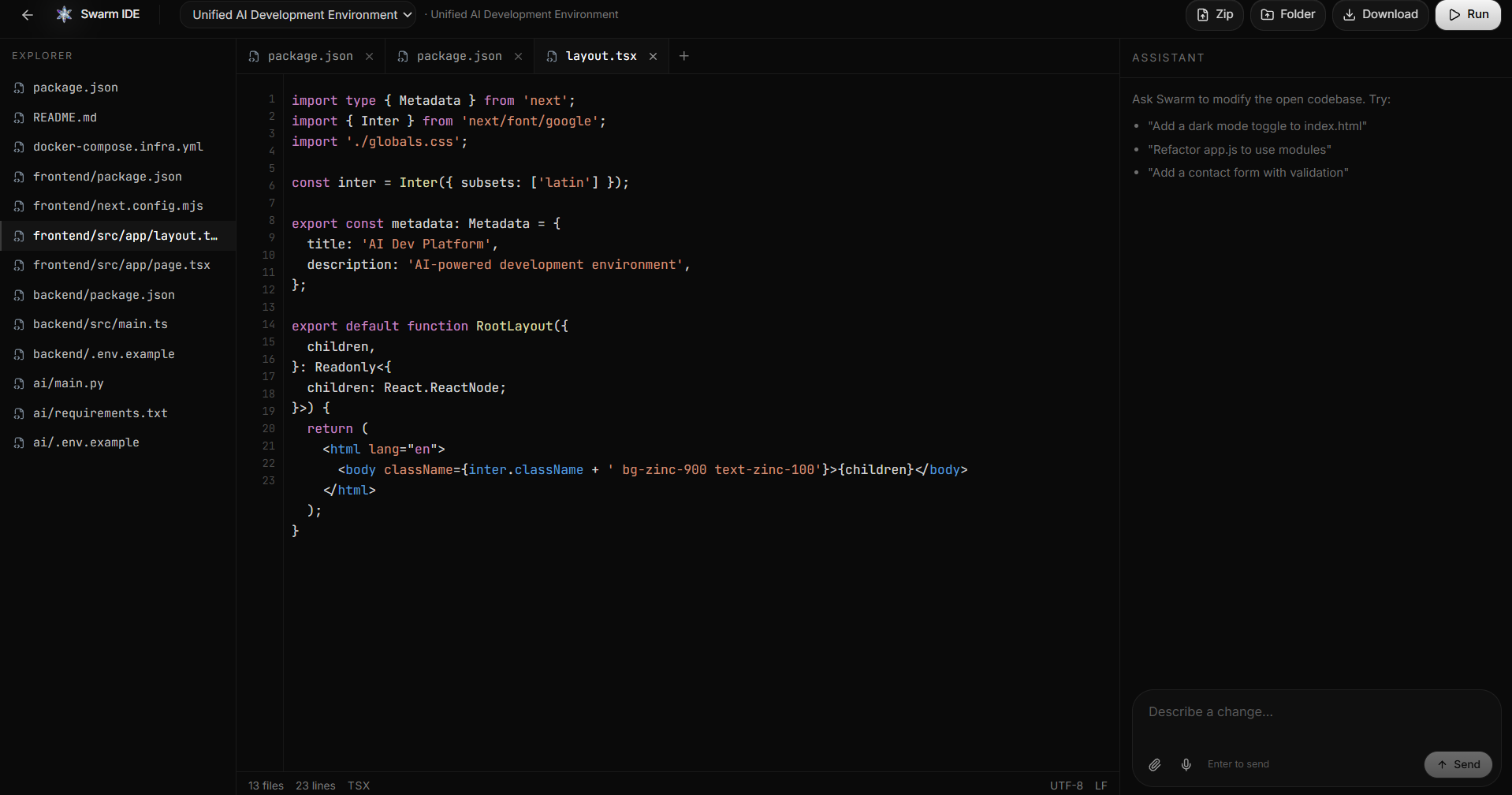Select the layout.tsx tab
Viewport: 1512px width, 795px height.
(601, 56)
